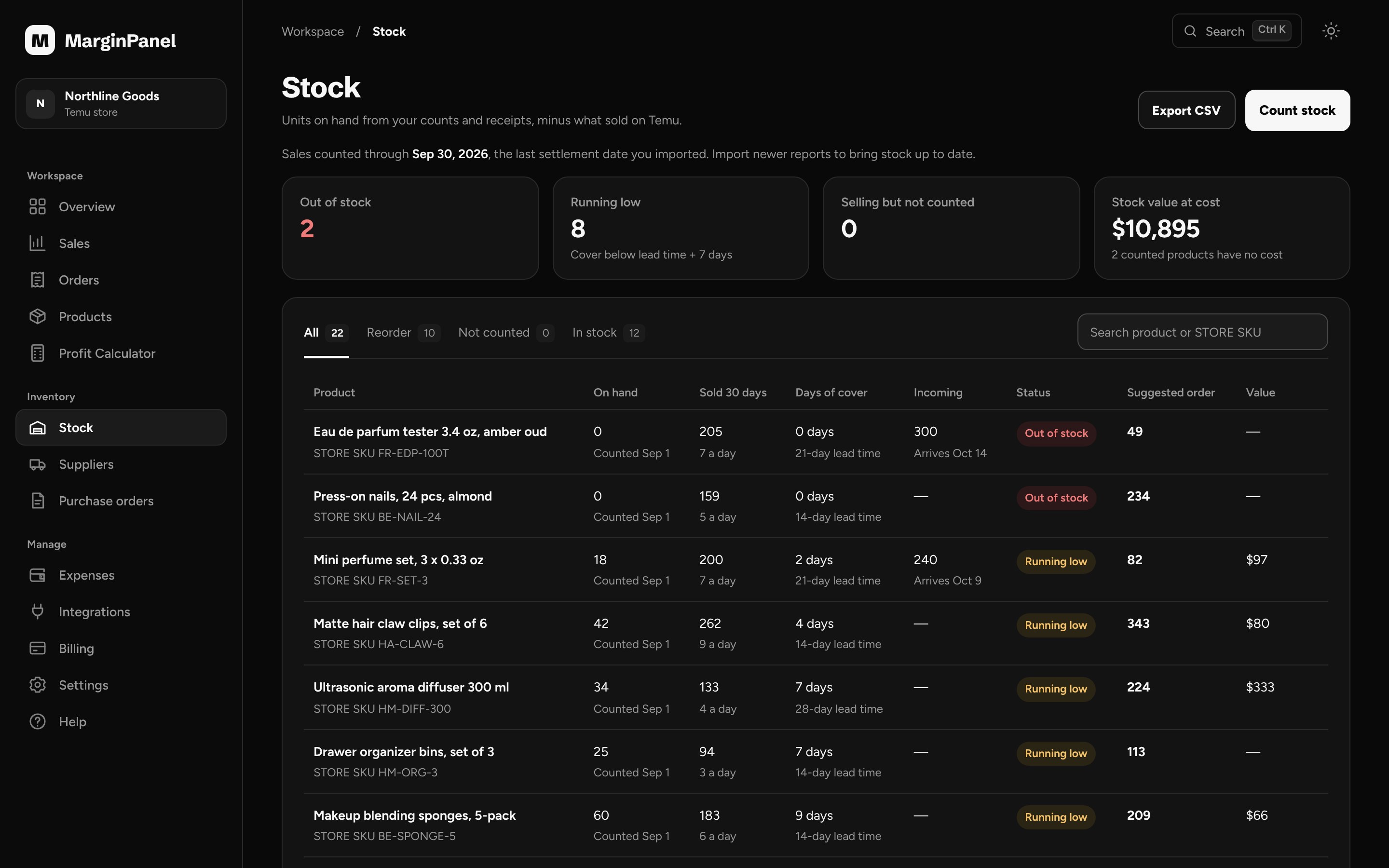Click the Out of stock summary card
1389x868 pixels.
[410, 228]
